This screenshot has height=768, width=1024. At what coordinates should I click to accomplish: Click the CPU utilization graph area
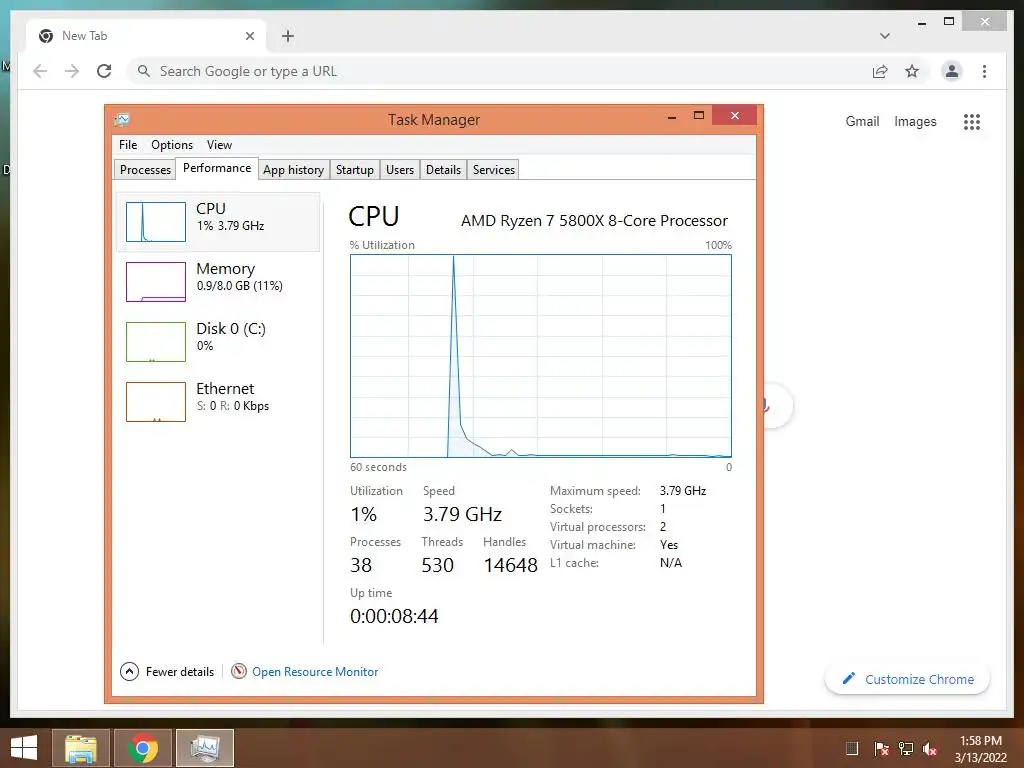(541, 356)
